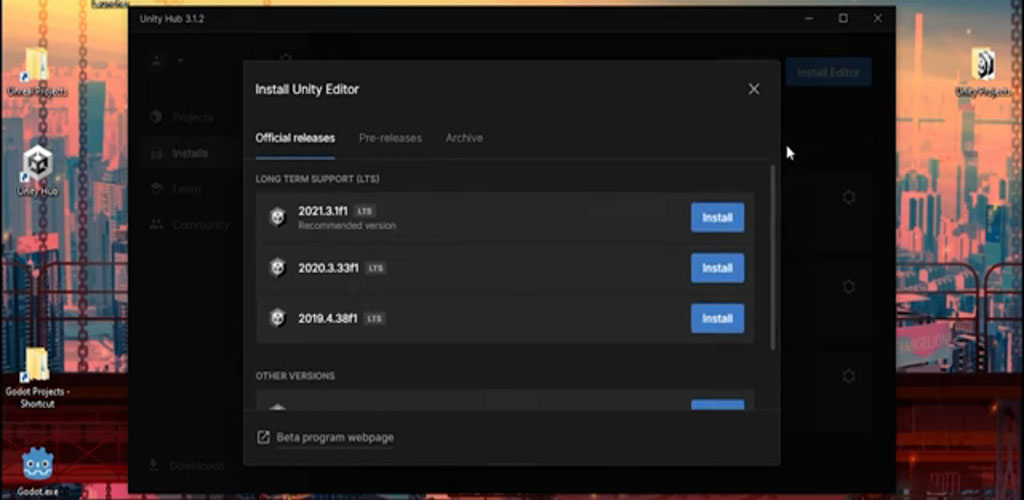The height and width of the screenshot is (500, 1024).
Task: Click the dimmed Install Editor button in Unity Hub
Action: 828,72
